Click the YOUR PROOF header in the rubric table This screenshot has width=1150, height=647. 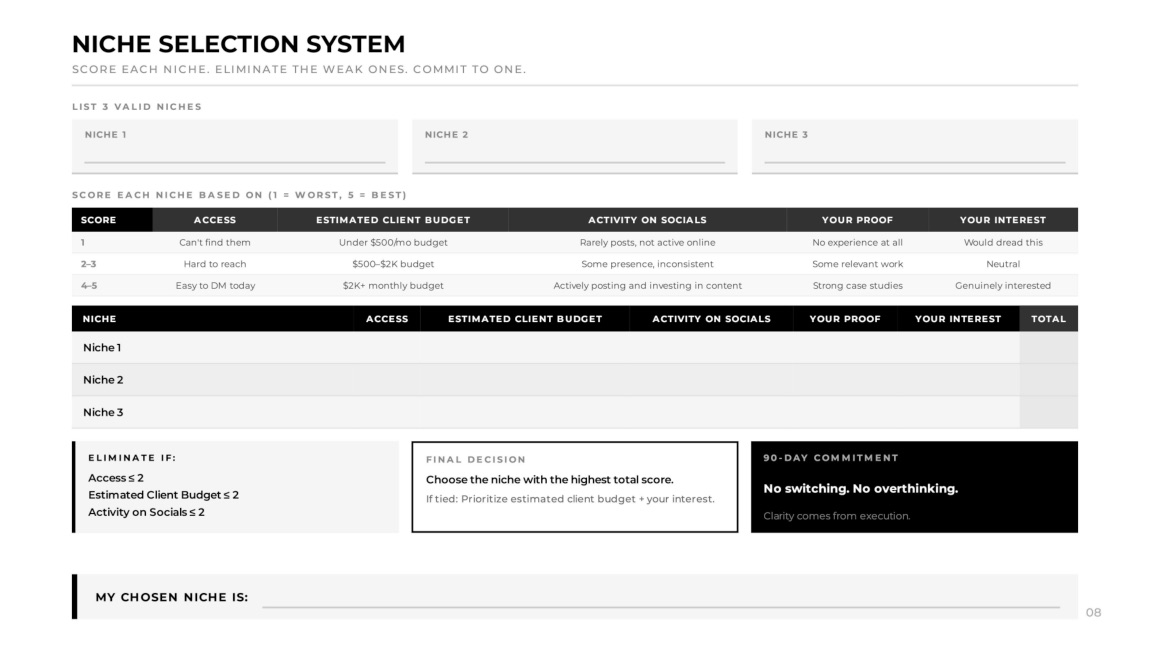(857, 220)
